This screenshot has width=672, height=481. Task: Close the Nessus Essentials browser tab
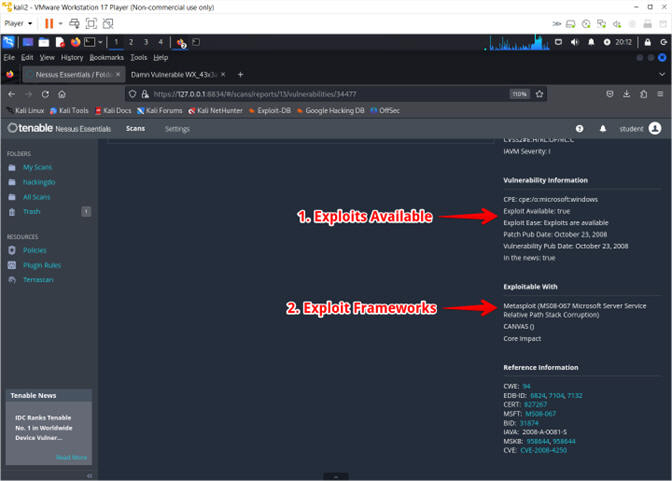(118, 75)
